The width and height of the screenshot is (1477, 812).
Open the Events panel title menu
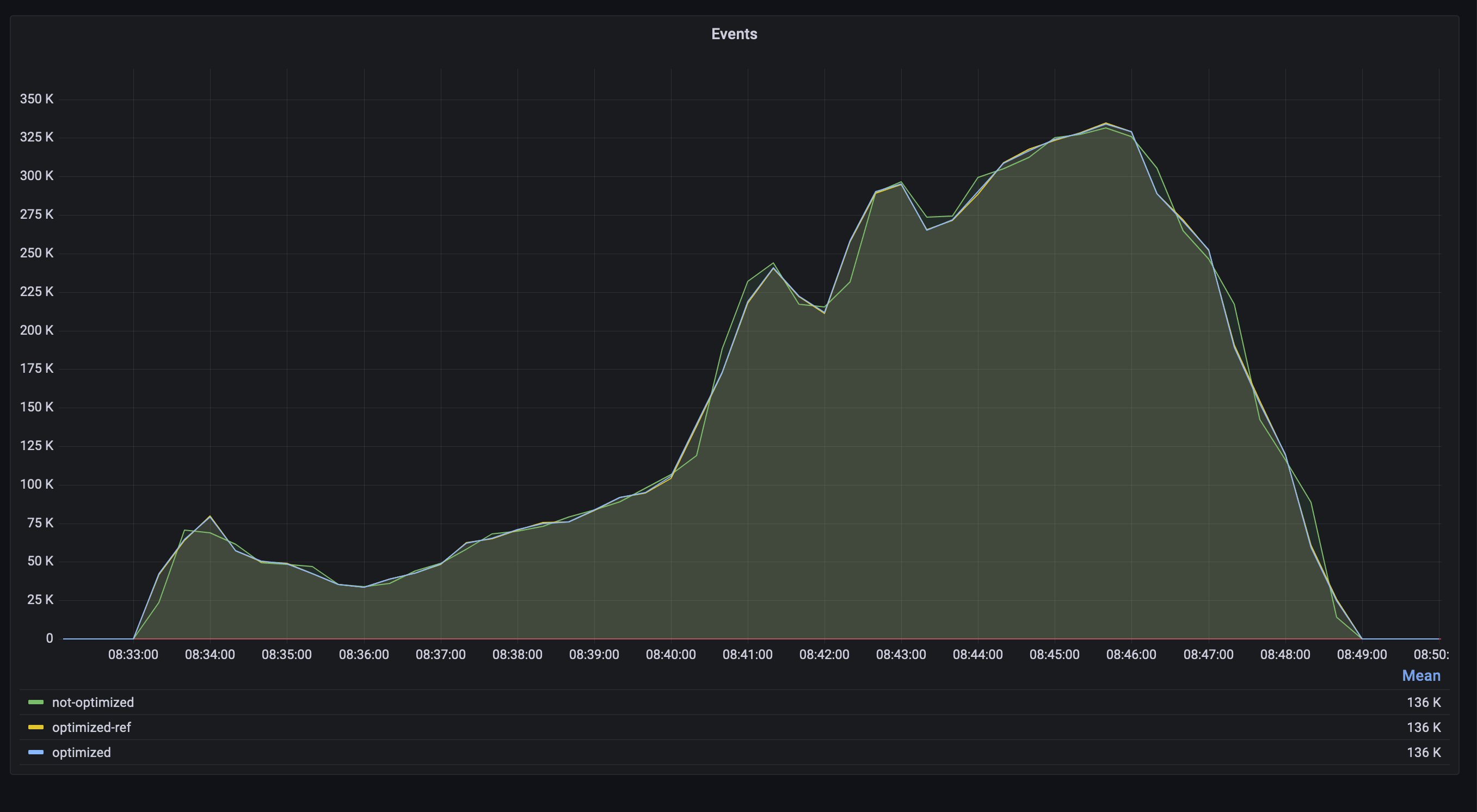(734, 34)
